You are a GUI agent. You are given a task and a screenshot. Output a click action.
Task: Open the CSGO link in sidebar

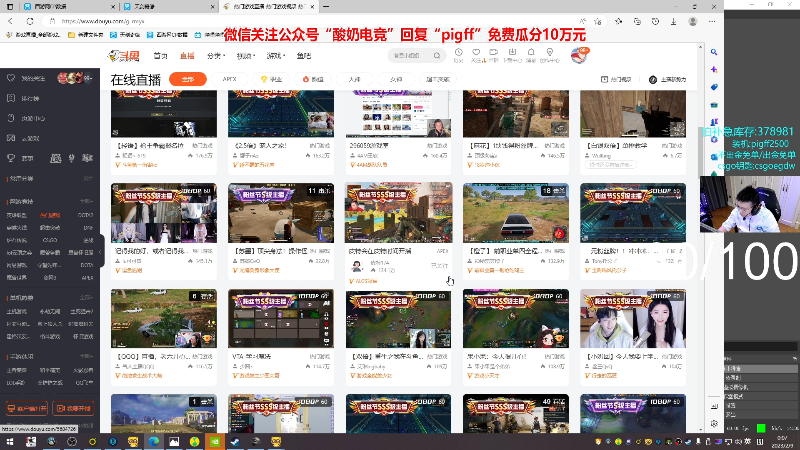coord(50,240)
